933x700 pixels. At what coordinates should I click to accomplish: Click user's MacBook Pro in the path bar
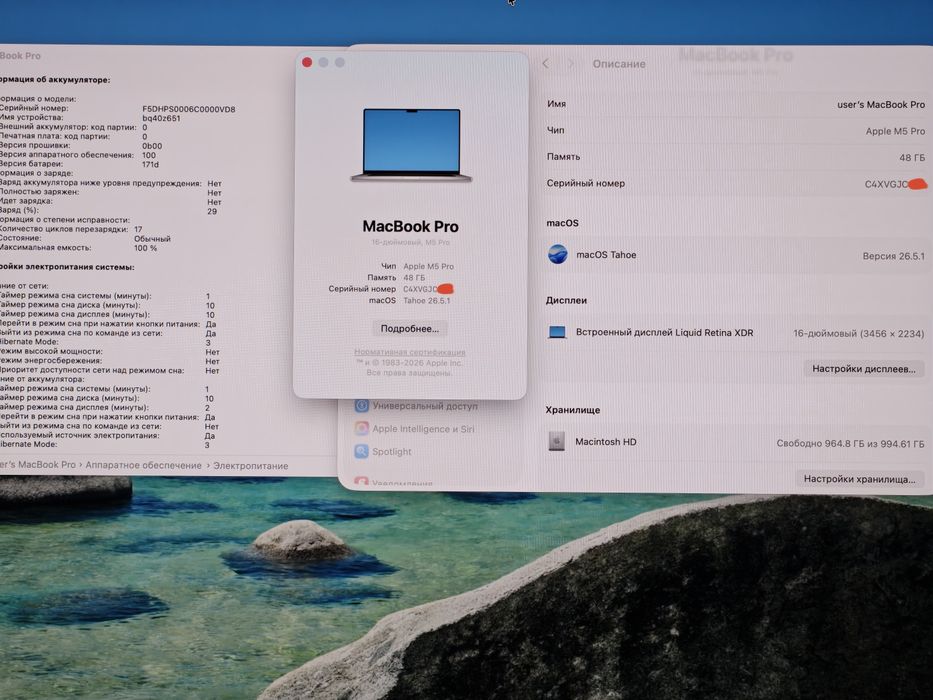tap(38, 465)
